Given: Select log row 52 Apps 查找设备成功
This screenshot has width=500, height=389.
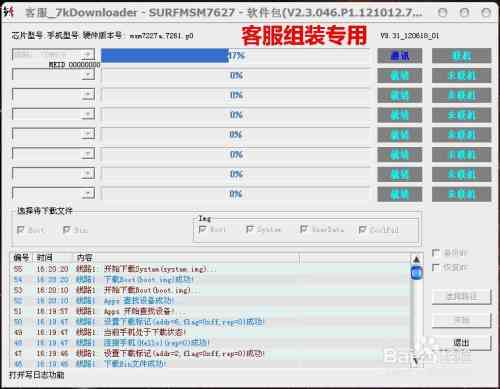Looking at the screenshot, I should point(211,301).
